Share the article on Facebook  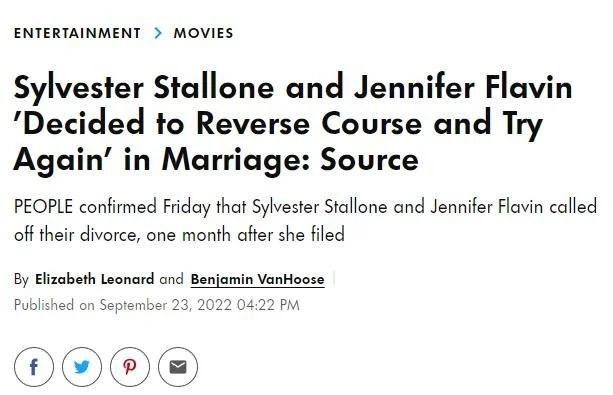34,367
